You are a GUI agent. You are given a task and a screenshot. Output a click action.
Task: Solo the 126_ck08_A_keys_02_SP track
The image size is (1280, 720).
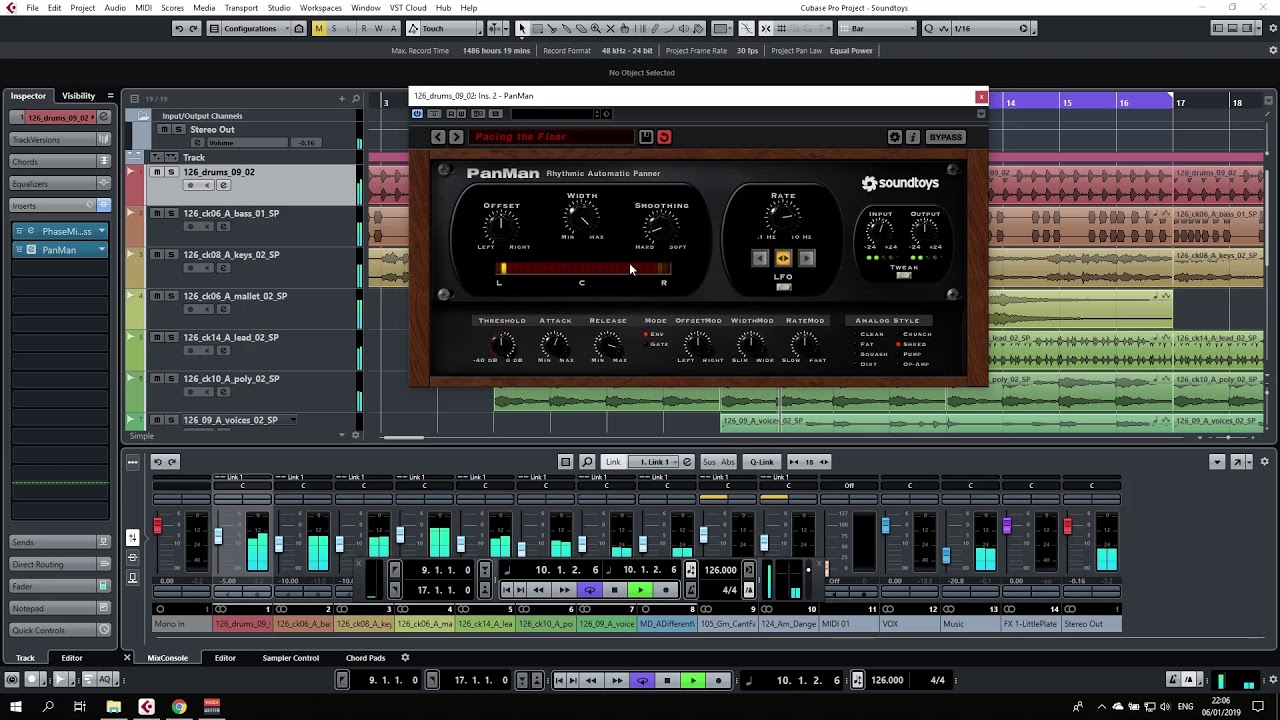pos(171,255)
